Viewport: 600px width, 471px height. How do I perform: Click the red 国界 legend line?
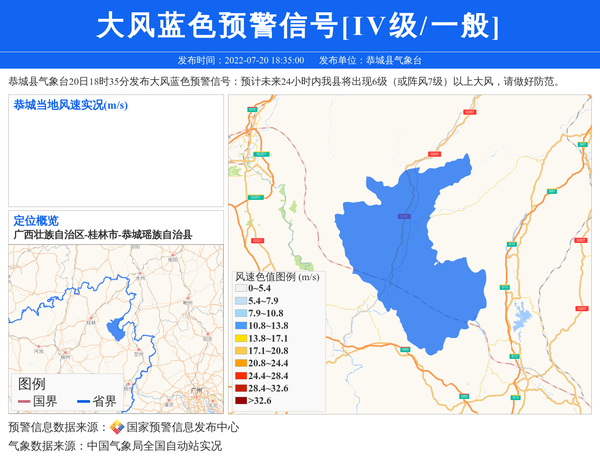(x=24, y=401)
